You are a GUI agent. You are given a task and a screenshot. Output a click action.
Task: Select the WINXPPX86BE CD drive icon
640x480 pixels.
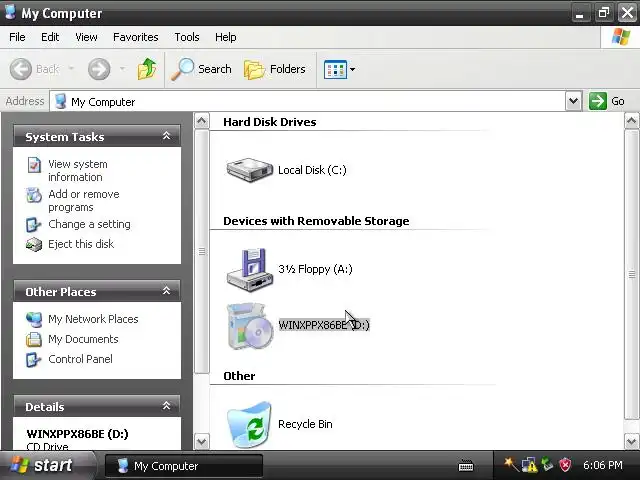point(249,326)
